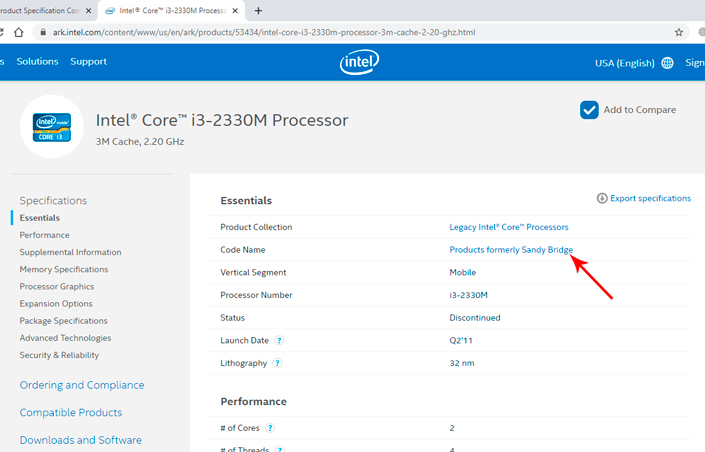The height and width of the screenshot is (452, 705).
Task: Click the i3-2330M processor number value
Action: (469, 295)
